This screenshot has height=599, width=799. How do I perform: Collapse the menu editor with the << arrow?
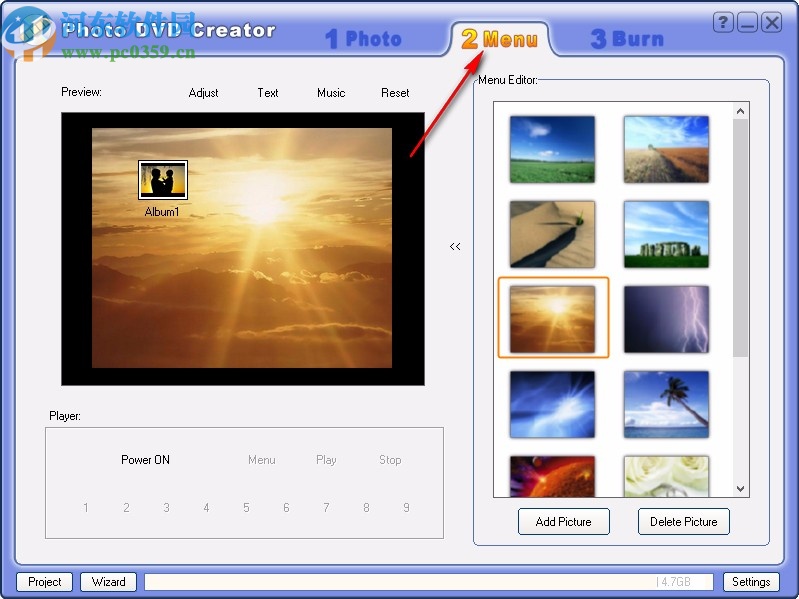pos(455,247)
